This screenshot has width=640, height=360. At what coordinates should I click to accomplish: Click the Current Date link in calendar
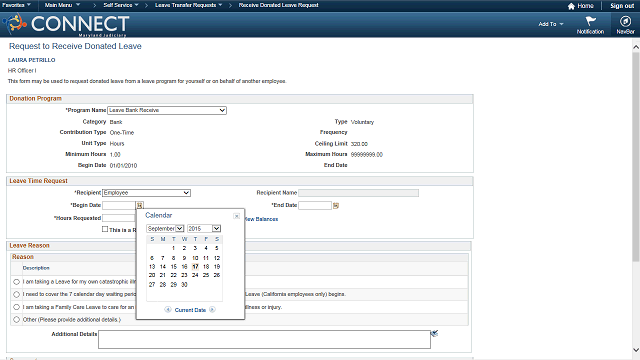click(190, 310)
